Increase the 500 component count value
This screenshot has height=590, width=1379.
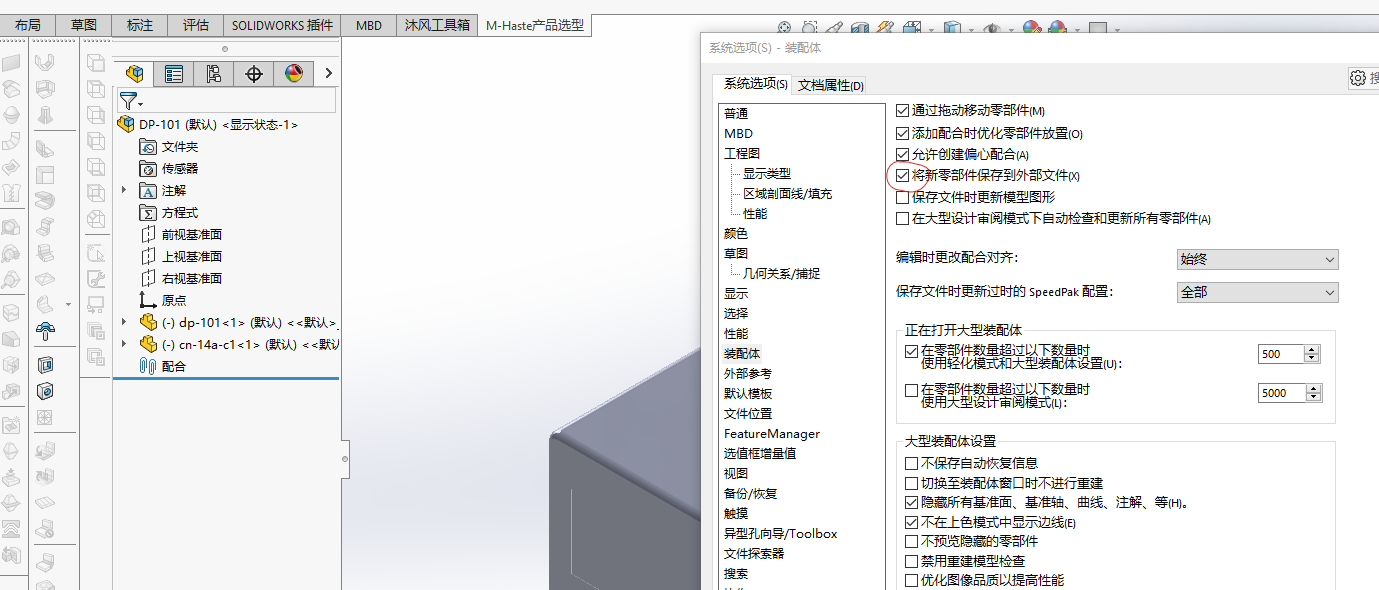1313,350
